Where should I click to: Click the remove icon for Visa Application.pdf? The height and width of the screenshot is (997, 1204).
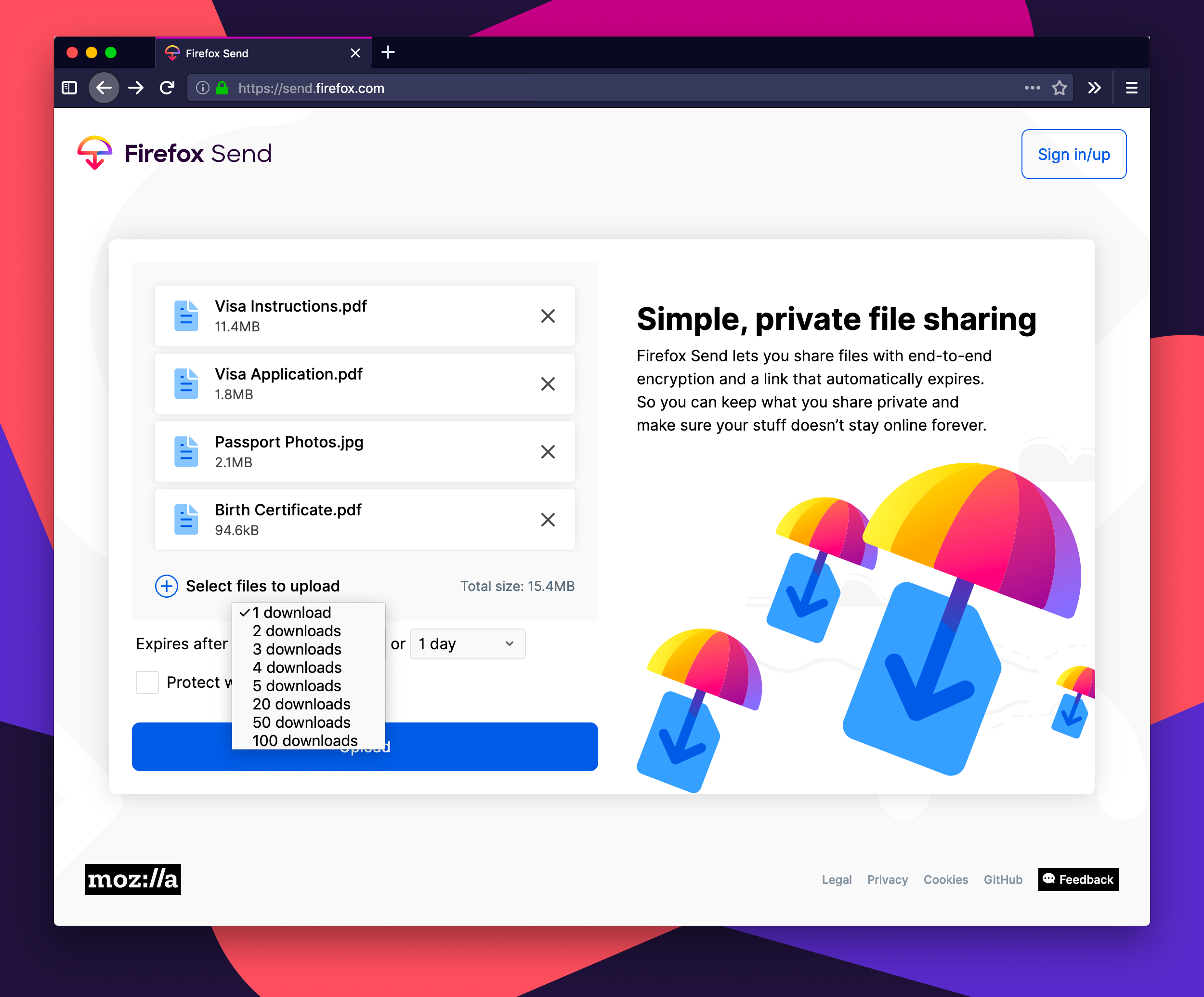point(548,383)
